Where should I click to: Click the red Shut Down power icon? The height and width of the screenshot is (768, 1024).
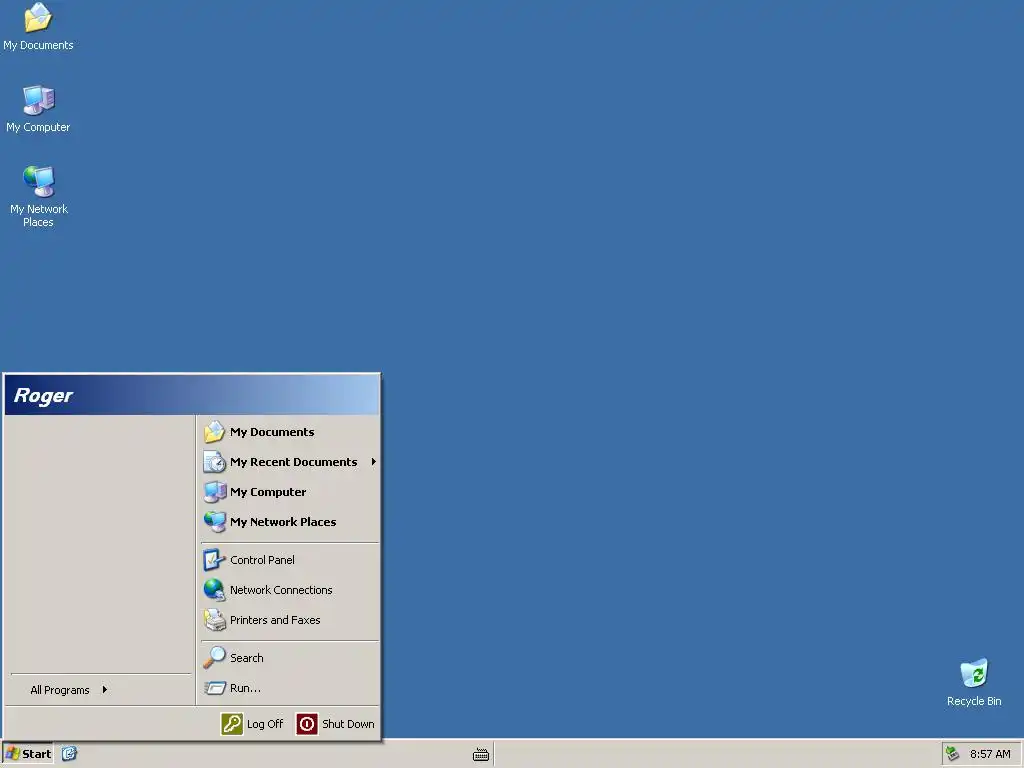point(307,724)
